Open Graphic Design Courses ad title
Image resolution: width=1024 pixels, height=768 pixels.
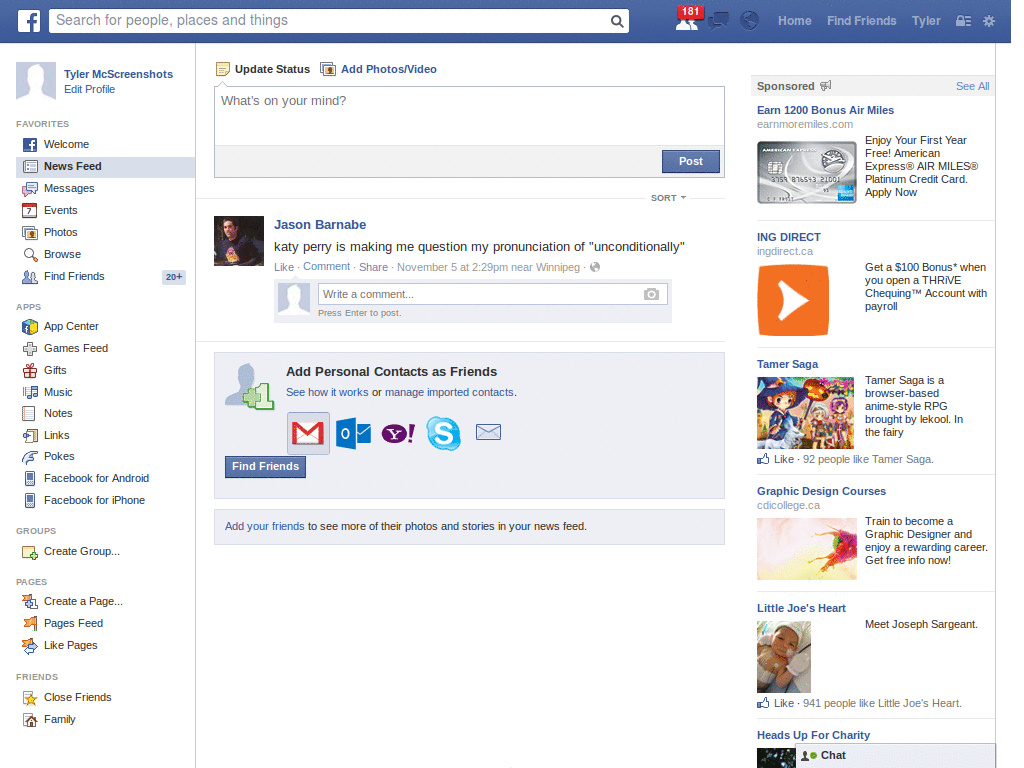tap(822, 491)
